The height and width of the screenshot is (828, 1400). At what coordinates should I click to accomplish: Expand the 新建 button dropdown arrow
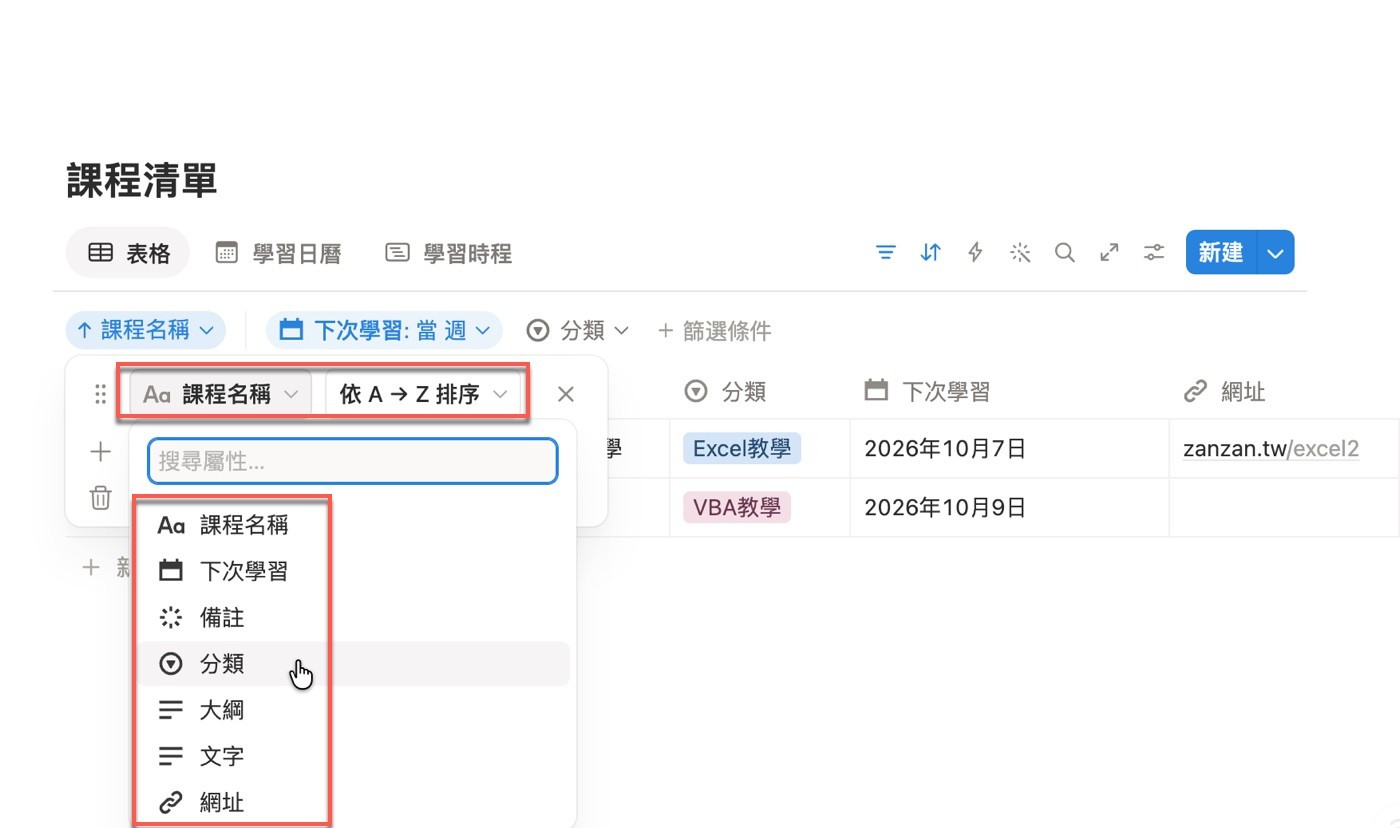tap(1275, 253)
